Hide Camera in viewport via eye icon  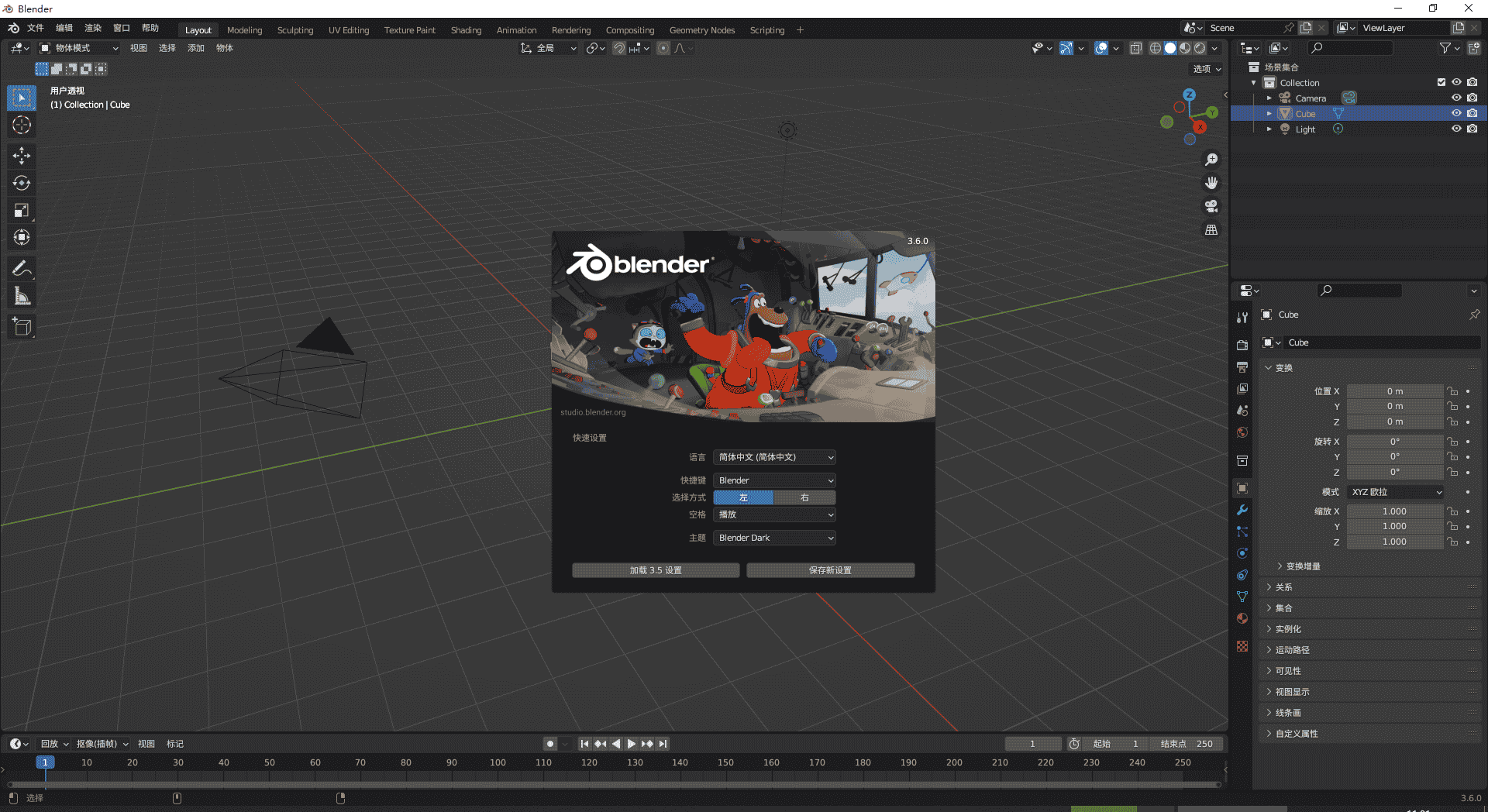[1456, 98]
